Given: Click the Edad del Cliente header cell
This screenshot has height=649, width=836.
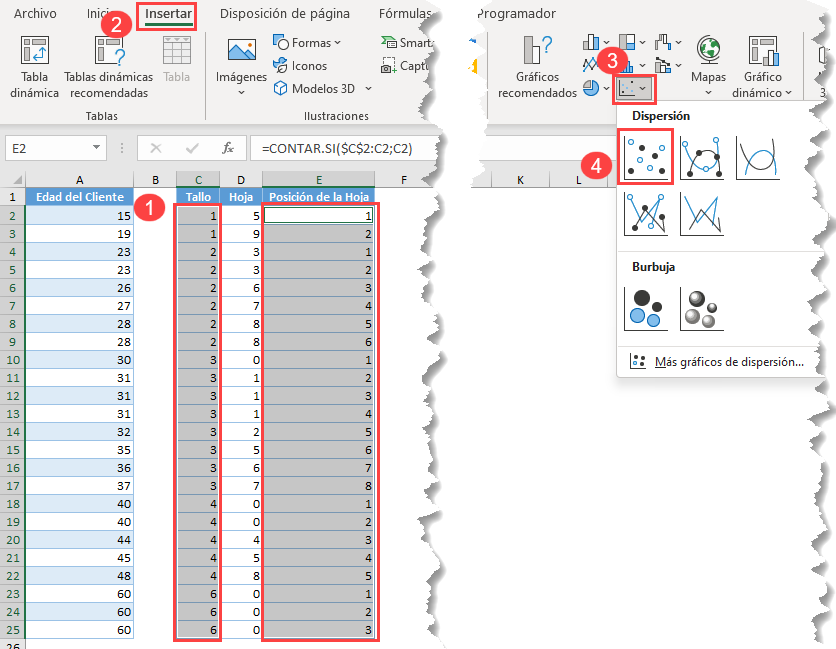Looking at the screenshot, I should pyautogui.click(x=79, y=197).
